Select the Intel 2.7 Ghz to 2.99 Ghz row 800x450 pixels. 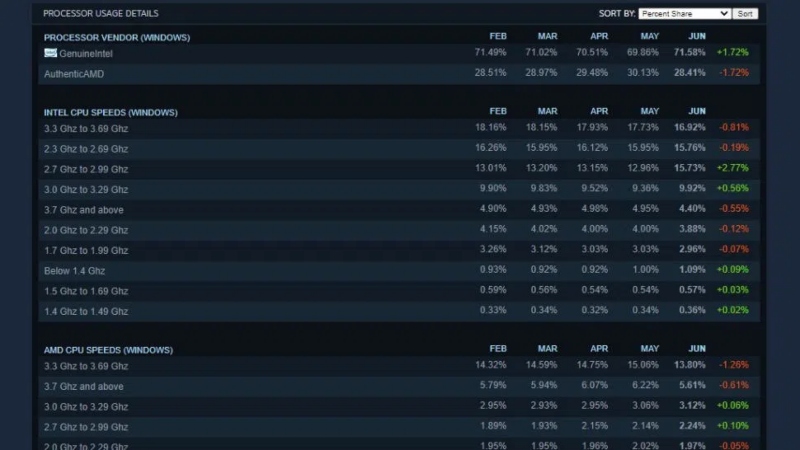(86, 169)
